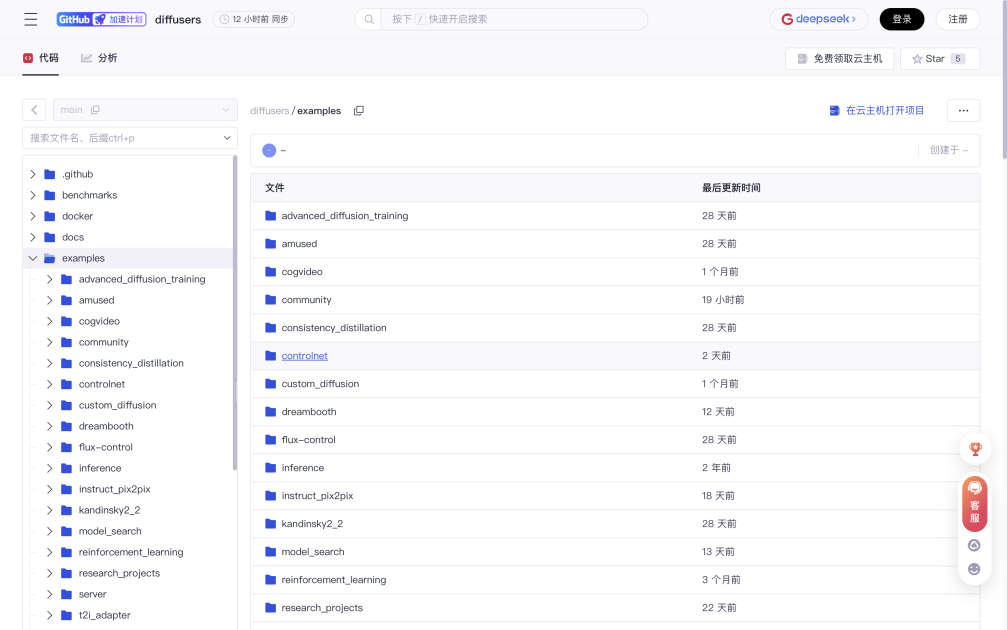Open the controlnet folder link
1007x630 pixels.
tap(304, 356)
